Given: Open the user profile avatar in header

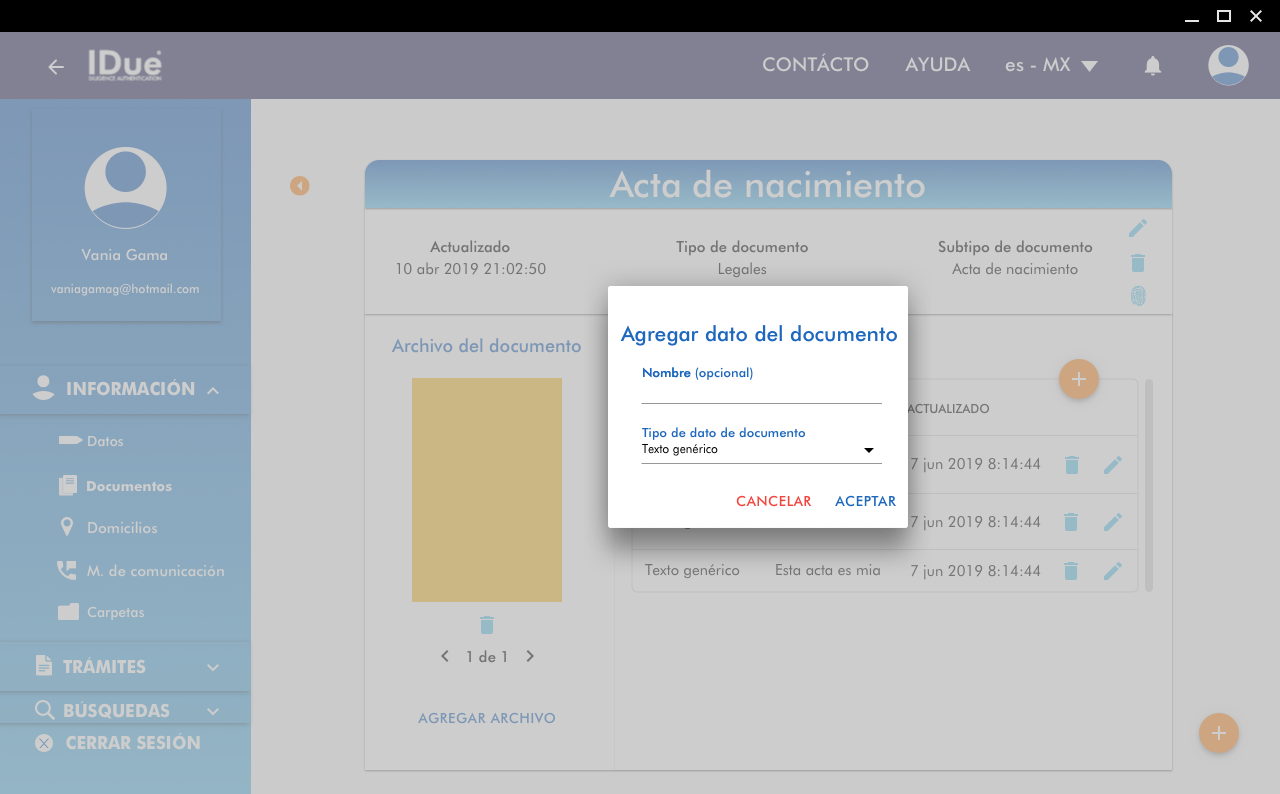Looking at the screenshot, I should pos(1227,66).
